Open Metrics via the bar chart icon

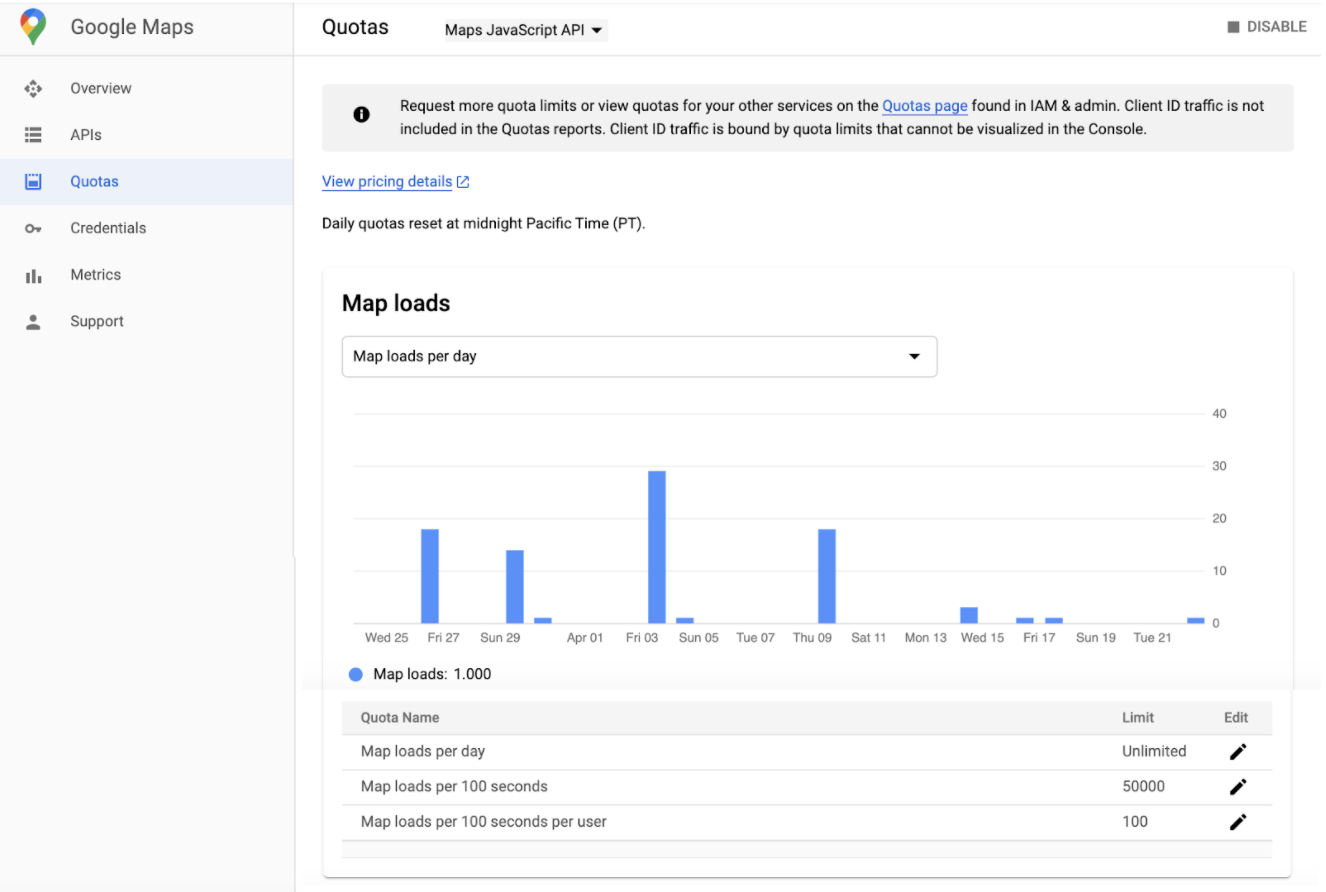click(x=33, y=274)
